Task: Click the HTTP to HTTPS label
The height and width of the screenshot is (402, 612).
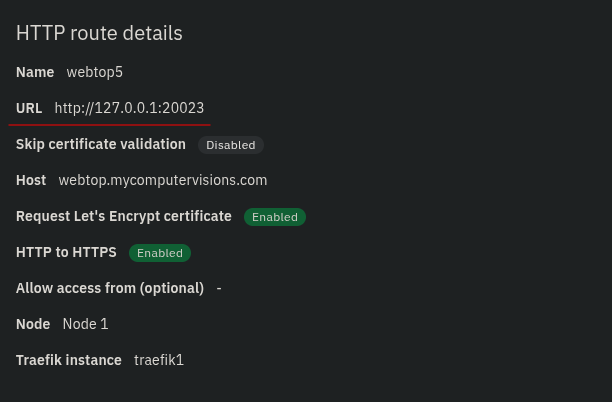Action: (x=66, y=252)
